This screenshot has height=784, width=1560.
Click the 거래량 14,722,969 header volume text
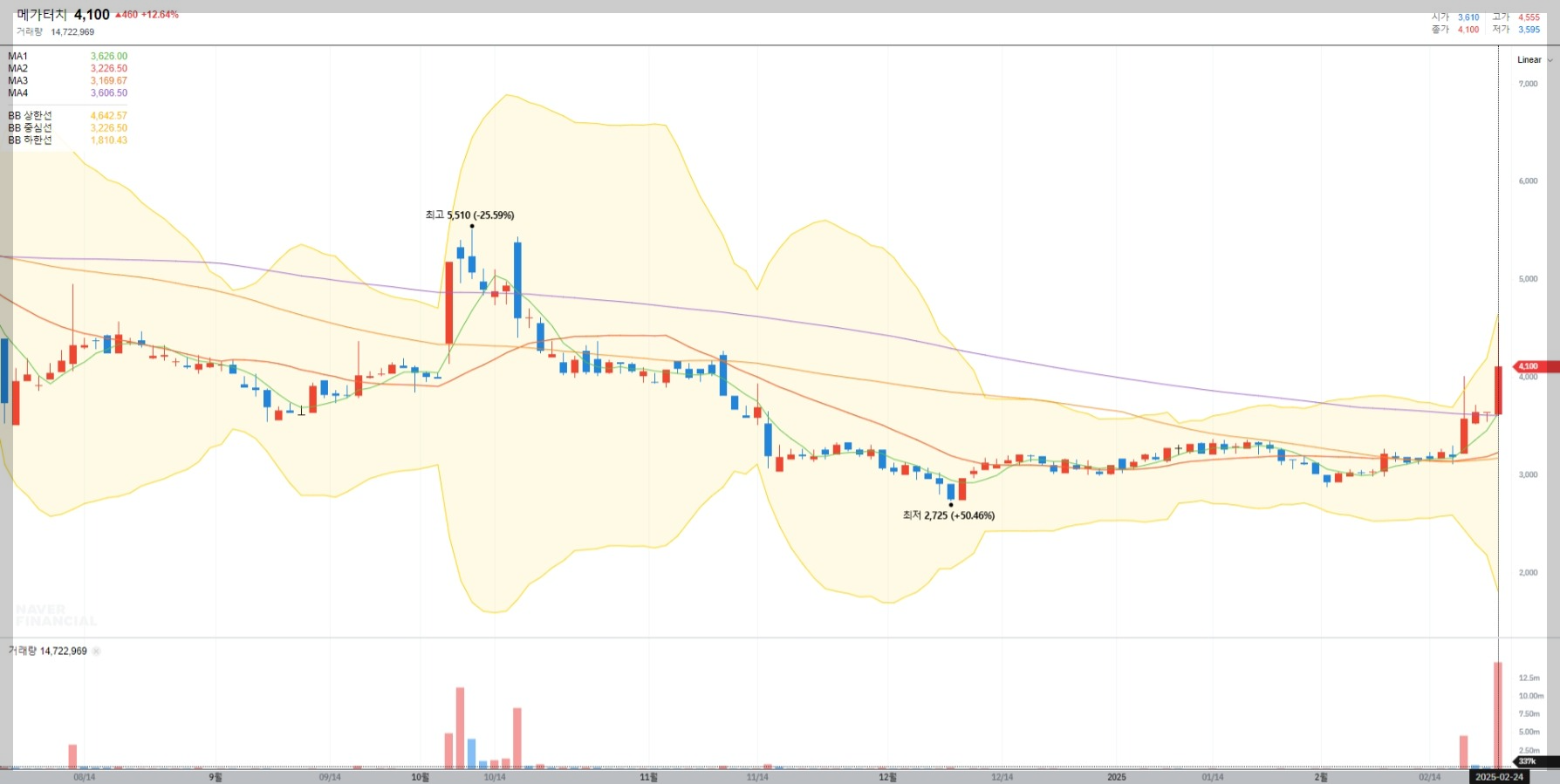55,32
